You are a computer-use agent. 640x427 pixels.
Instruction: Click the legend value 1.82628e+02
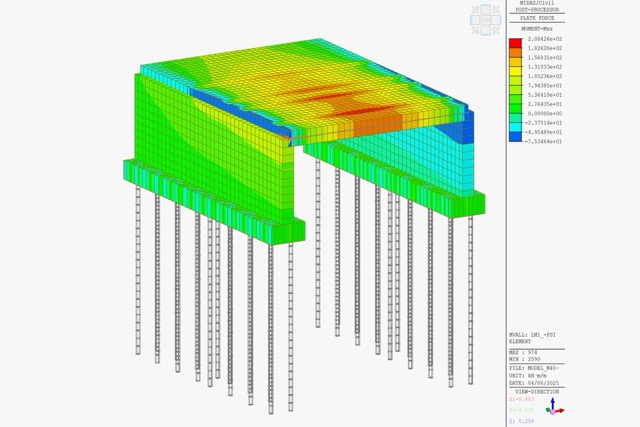click(x=544, y=48)
